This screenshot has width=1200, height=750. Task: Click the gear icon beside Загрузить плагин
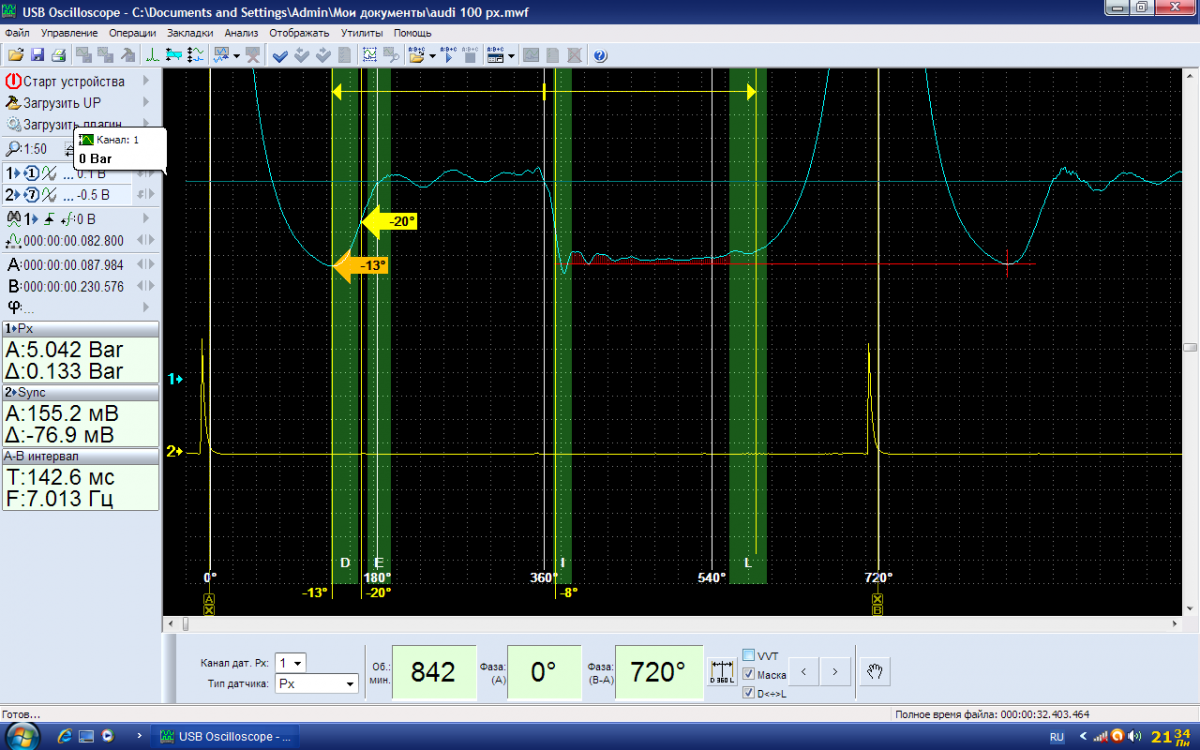pyautogui.click(x=13, y=125)
